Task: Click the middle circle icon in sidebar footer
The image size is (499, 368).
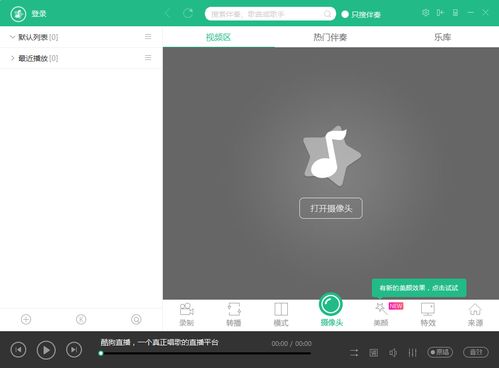Action: (81, 319)
